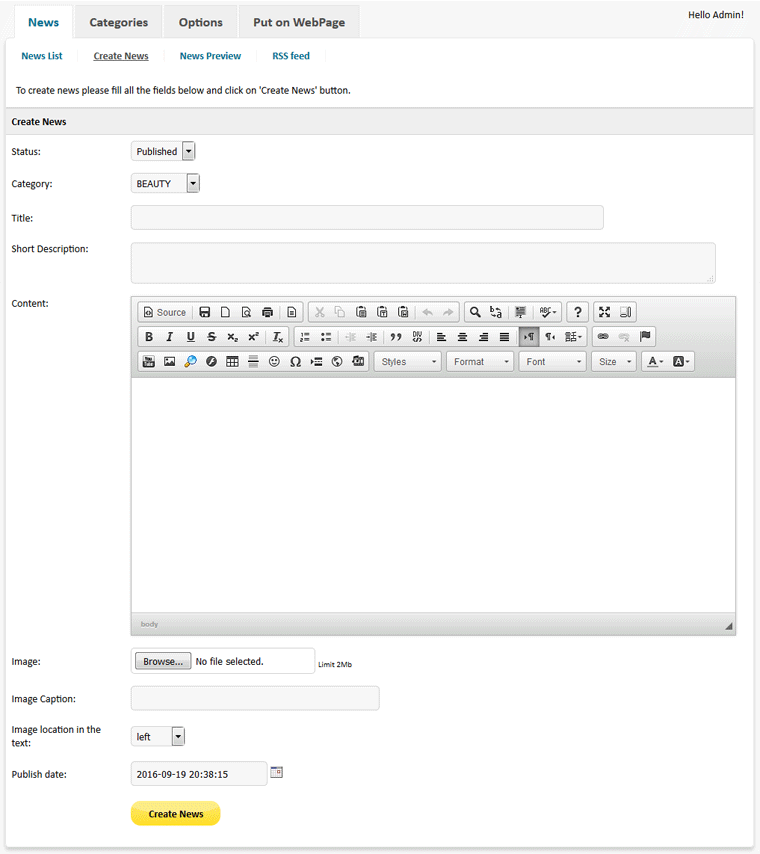
Task: Click inside the Title input field
Action: click(x=366, y=217)
